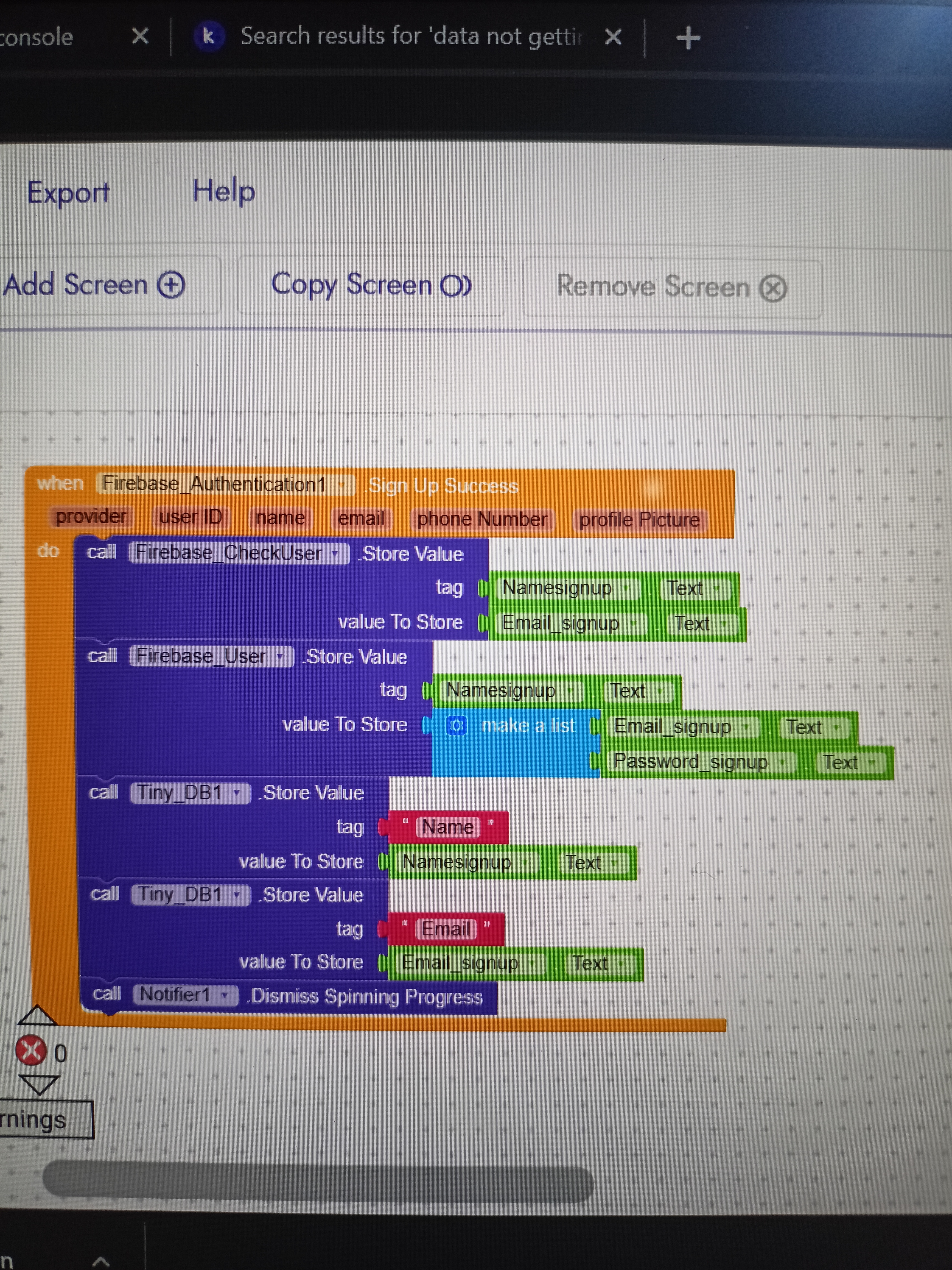Click the Remove Screen button

click(x=672, y=288)
